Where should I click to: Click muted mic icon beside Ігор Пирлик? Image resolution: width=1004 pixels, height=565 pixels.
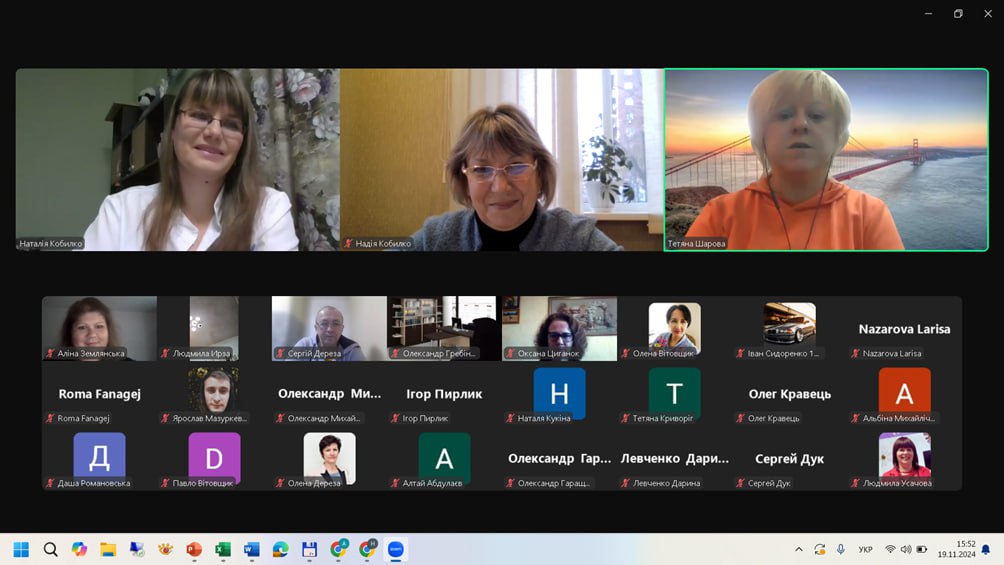395,418
